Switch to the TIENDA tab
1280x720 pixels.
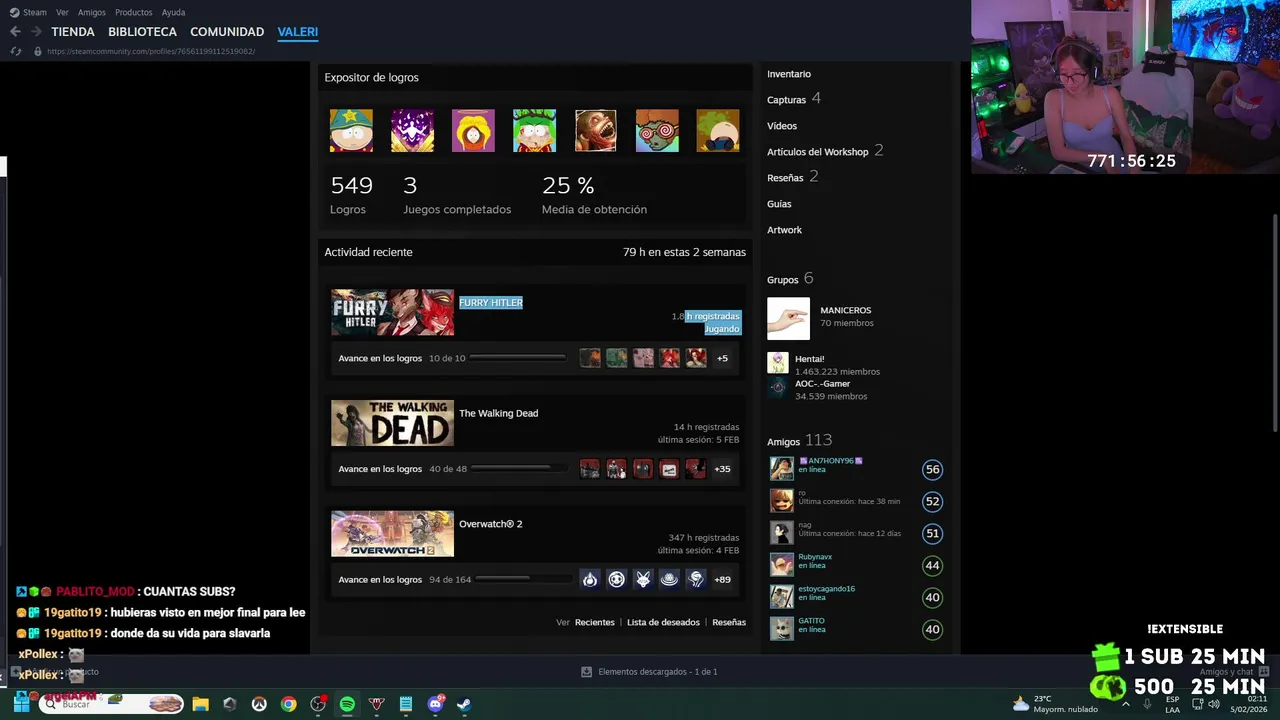coord(73,32)
